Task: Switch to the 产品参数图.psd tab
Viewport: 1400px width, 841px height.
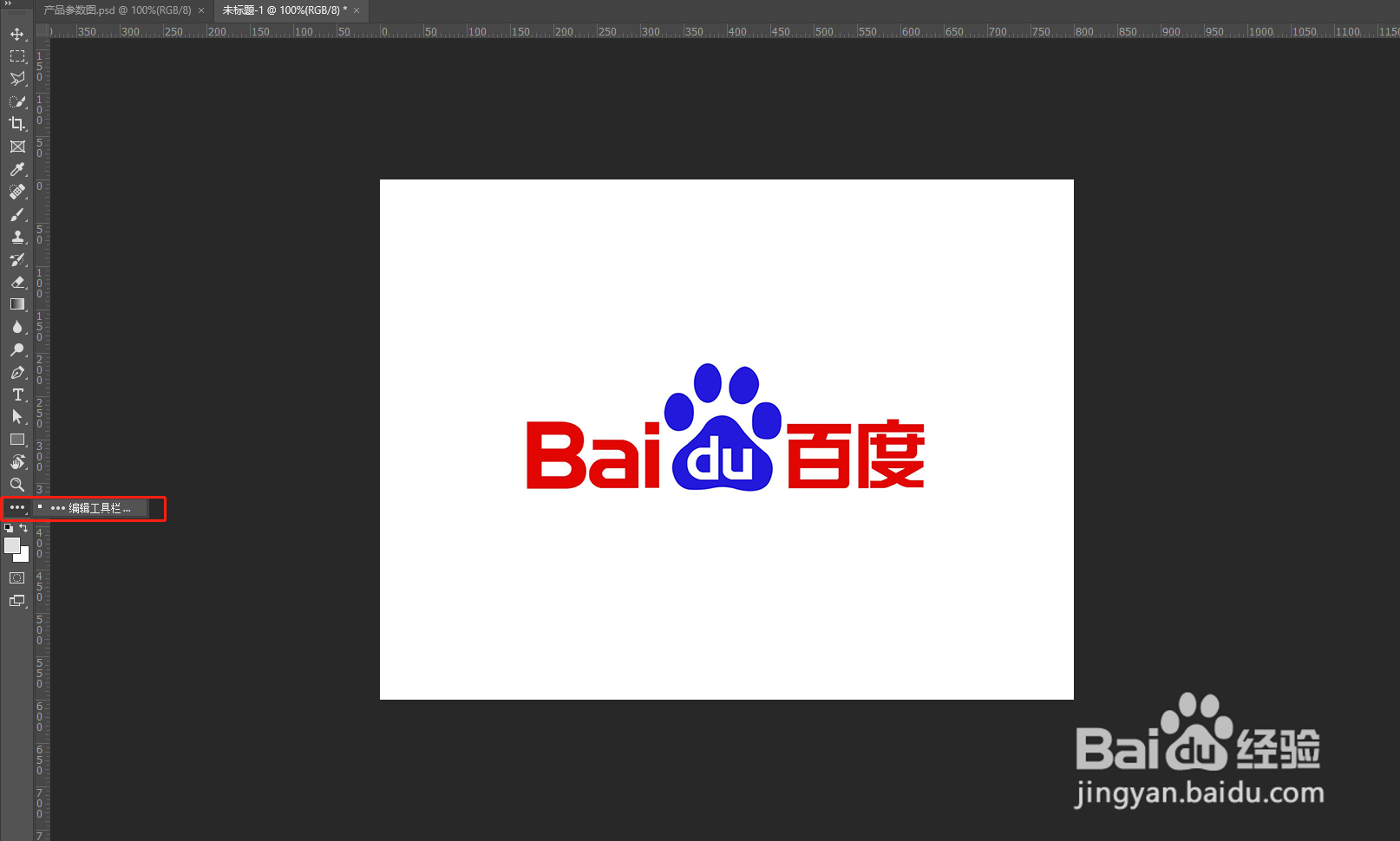Action: click(x=117, y=10)
